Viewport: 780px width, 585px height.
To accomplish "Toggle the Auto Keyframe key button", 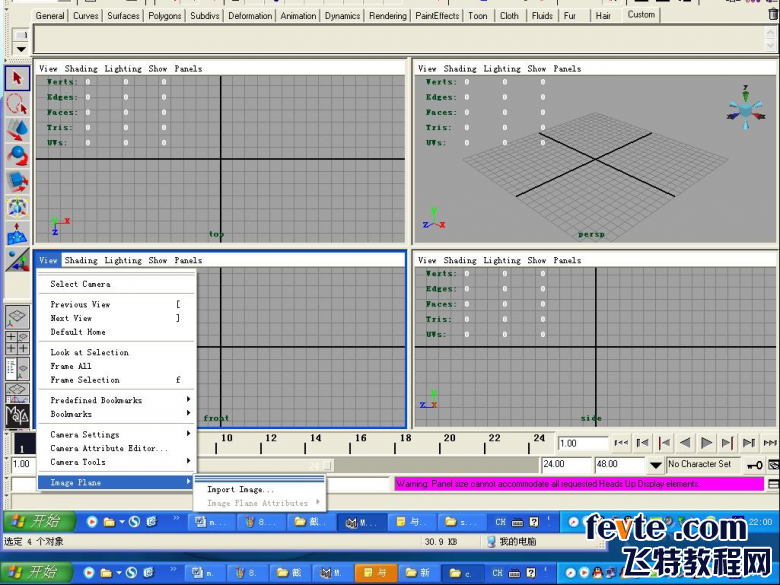I will click(755, 465).
